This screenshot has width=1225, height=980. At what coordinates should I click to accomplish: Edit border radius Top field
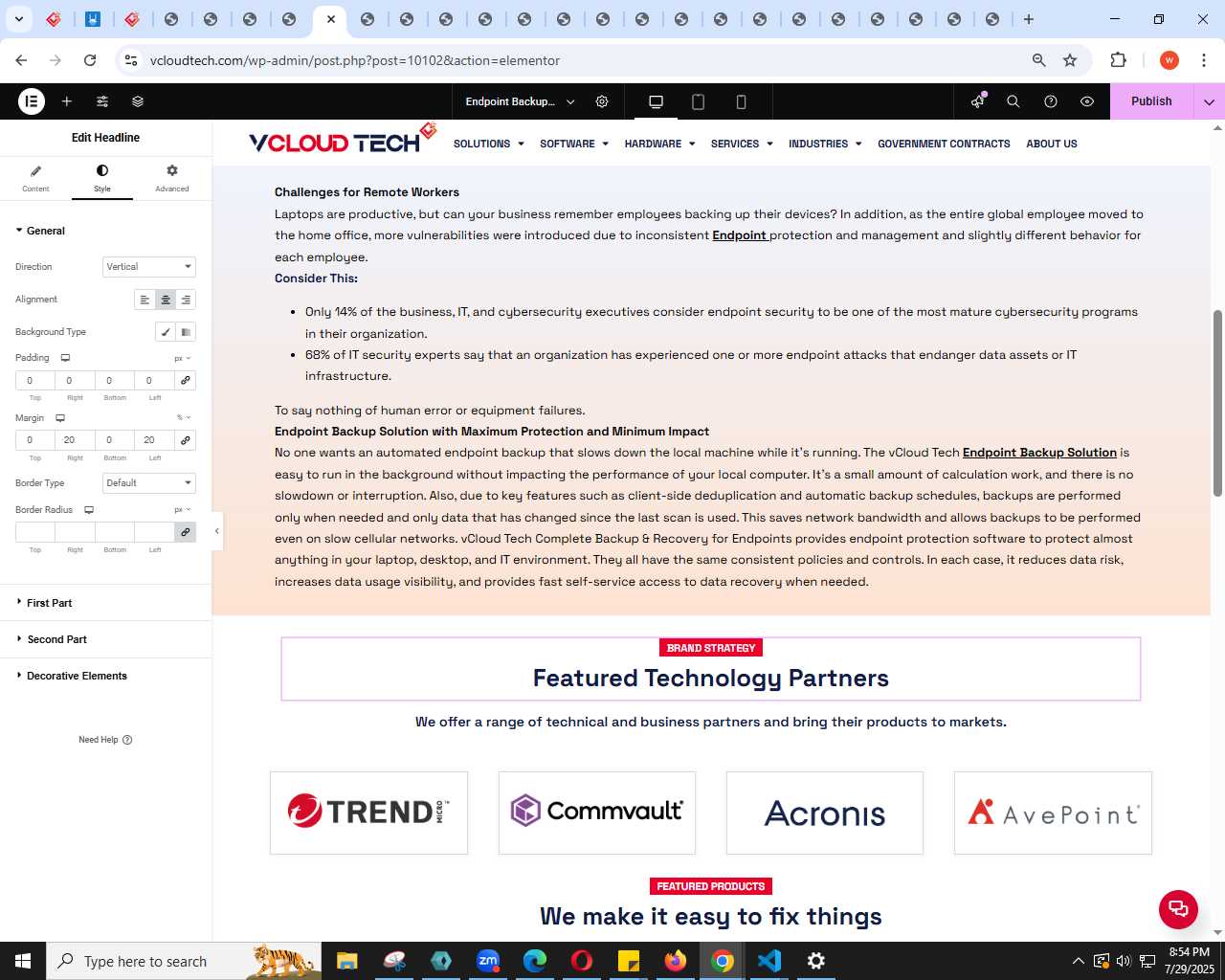coord(34,532)
